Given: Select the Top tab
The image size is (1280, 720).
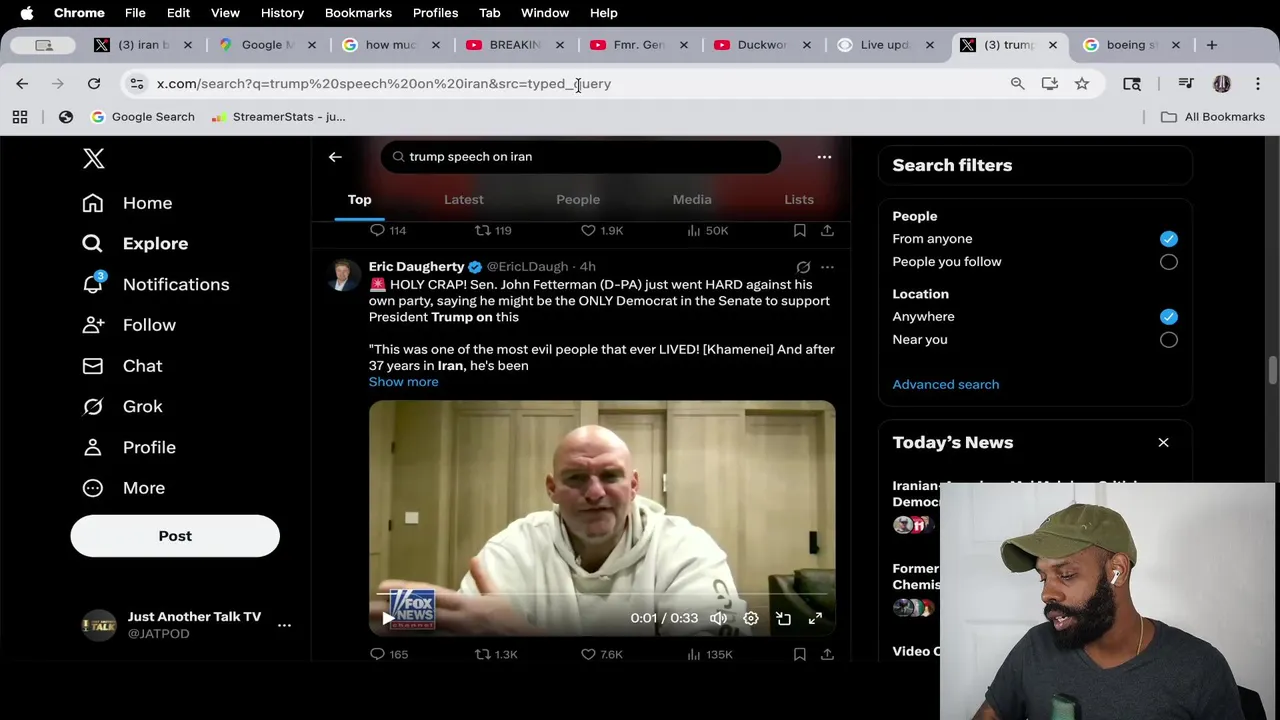Looking at the screenshot, I should (359, 199).
